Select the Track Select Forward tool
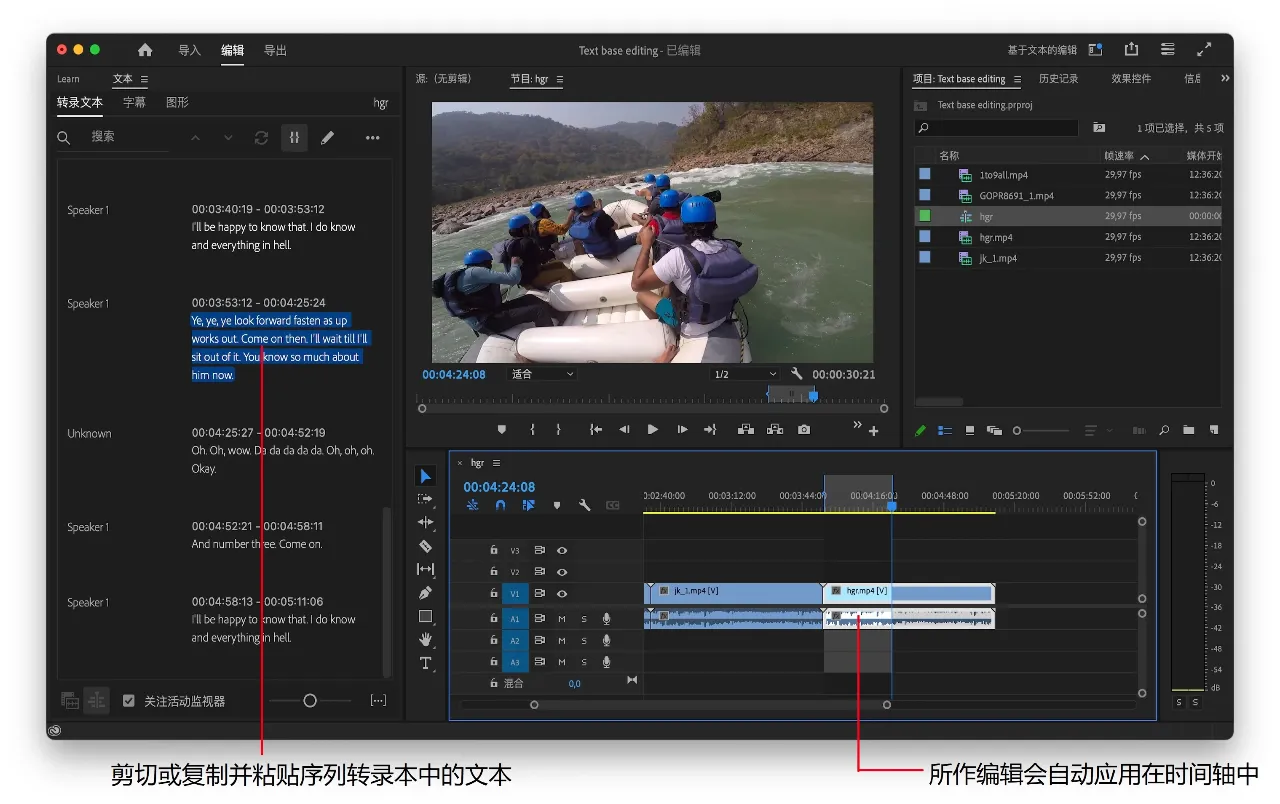The width and height of the screenshot is (1280, 804). pyautogui.click(x=425, y=499)
